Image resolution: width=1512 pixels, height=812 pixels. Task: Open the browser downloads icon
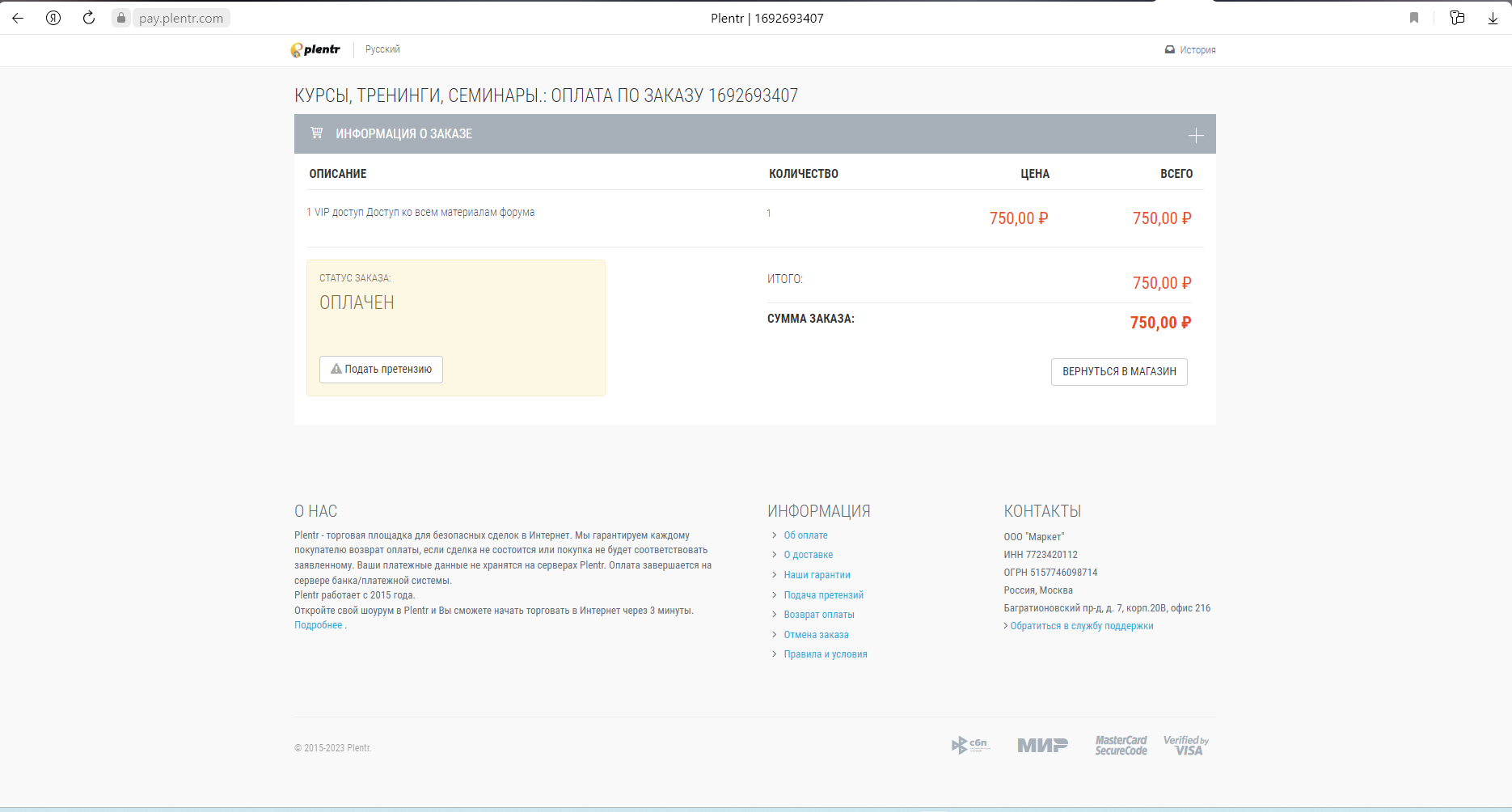click(x=1493, y=18)
